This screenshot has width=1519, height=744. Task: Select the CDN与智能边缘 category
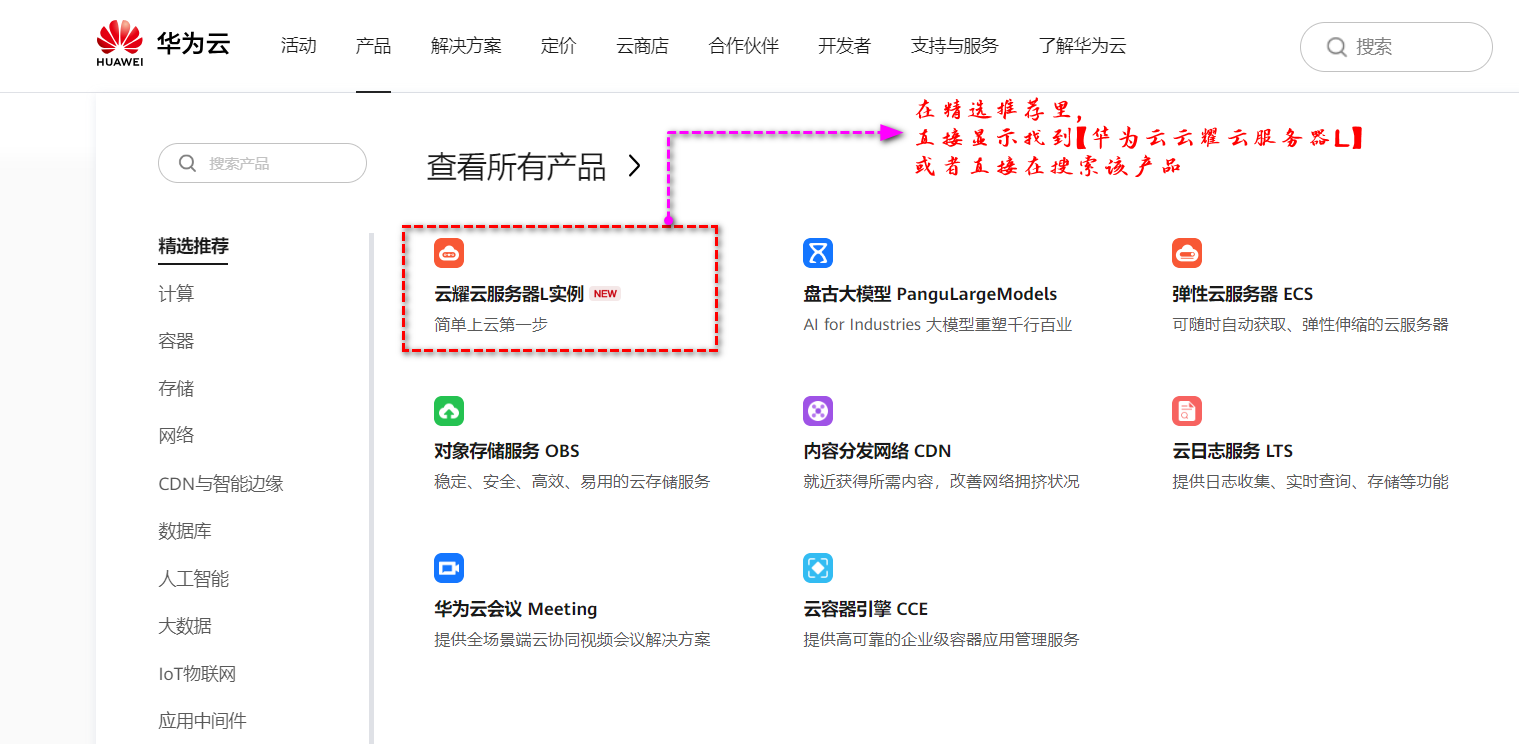[x=221, y=484]
